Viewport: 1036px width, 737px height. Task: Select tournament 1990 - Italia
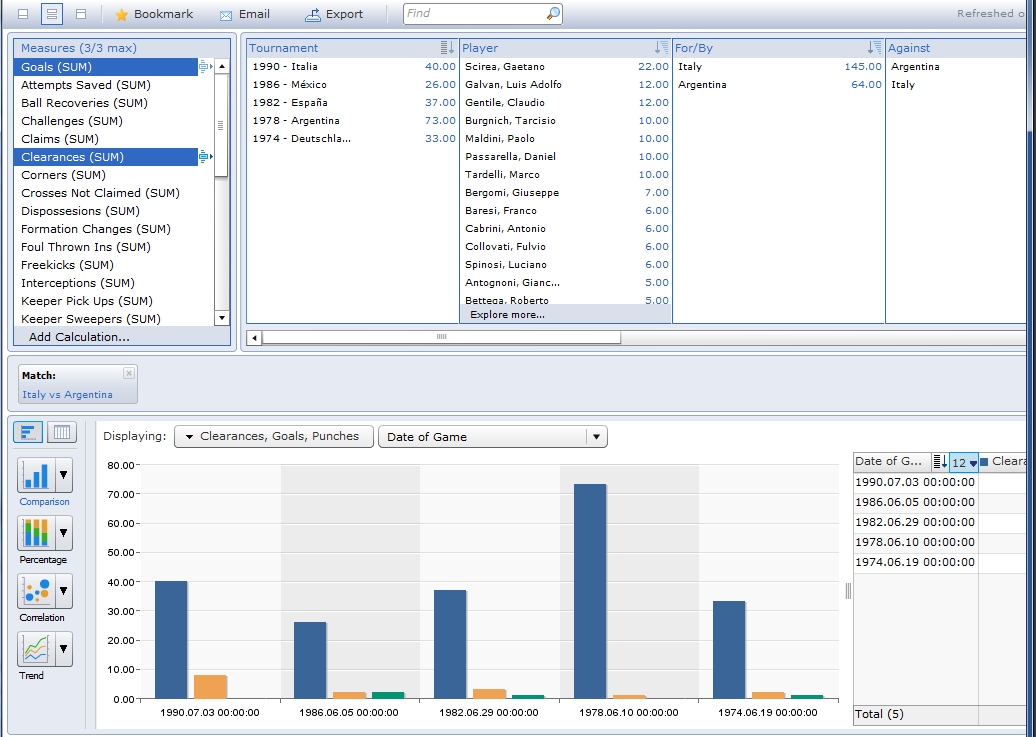tap(353, 67)
